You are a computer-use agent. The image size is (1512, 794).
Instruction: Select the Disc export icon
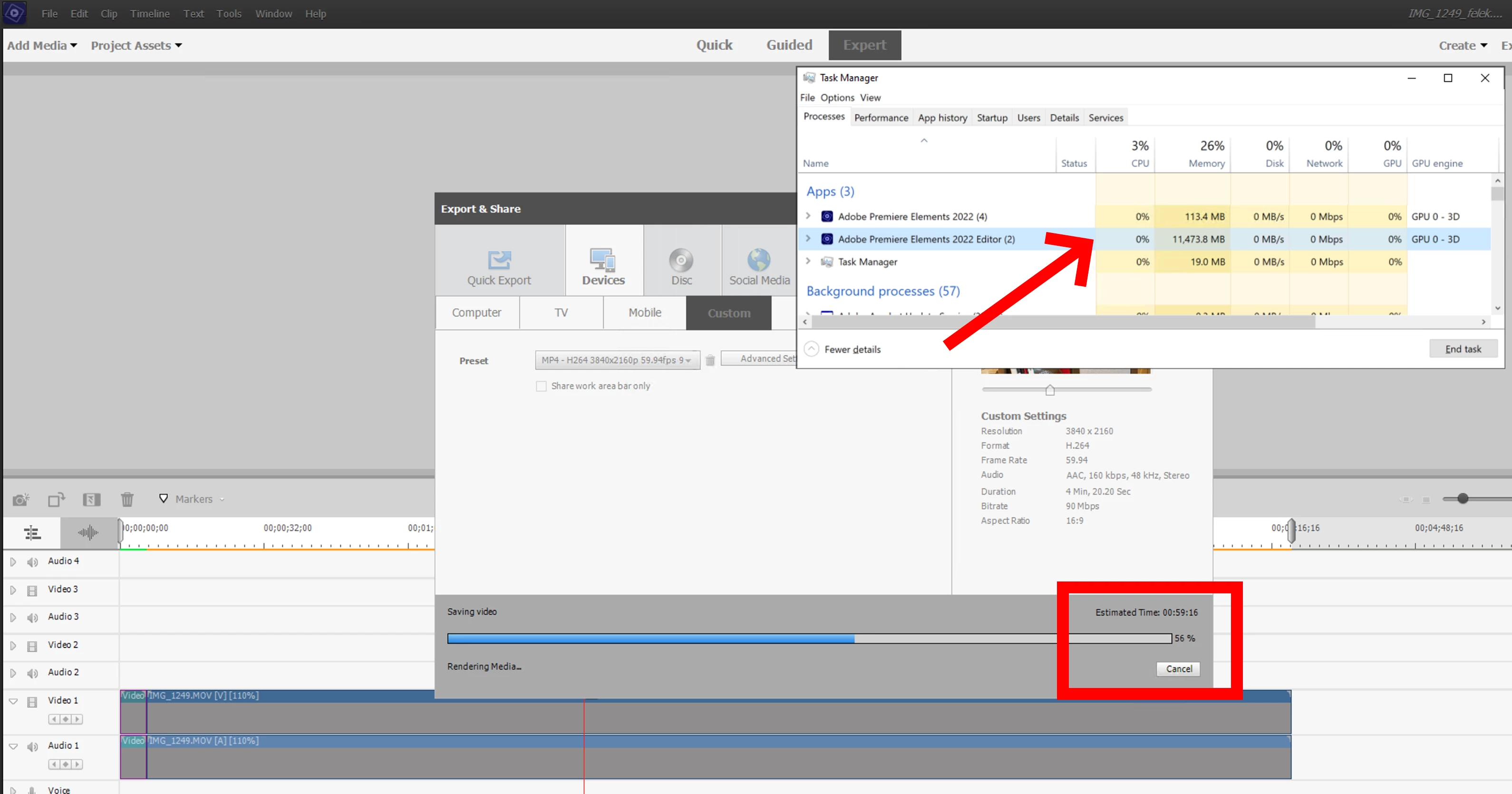681,260
